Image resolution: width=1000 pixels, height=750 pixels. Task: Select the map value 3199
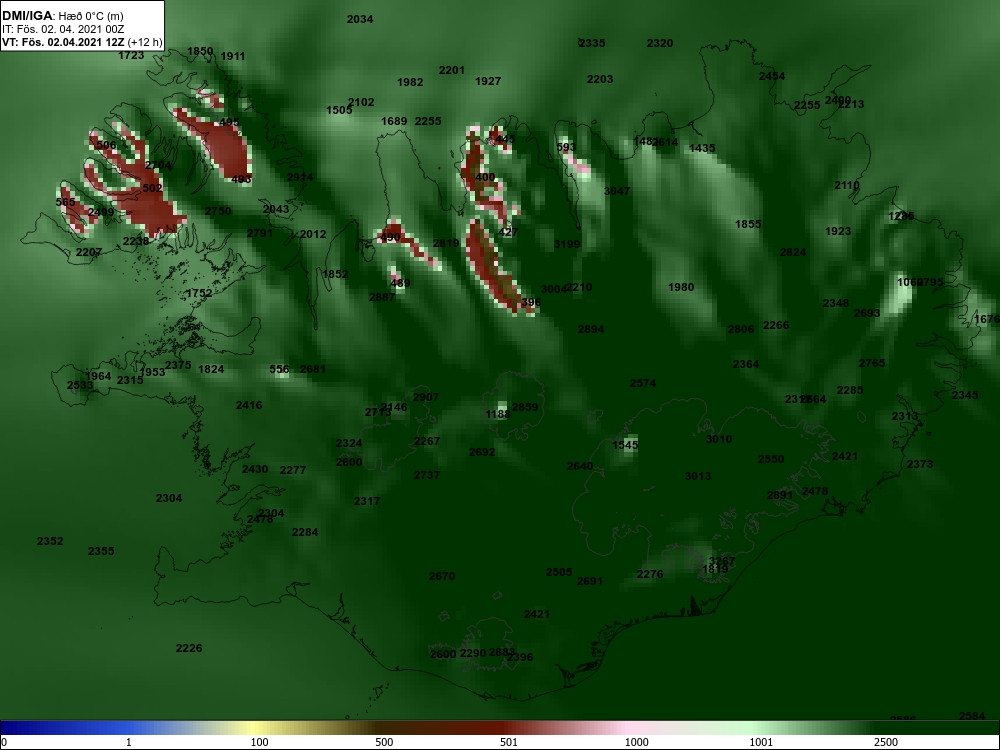[567, 244]
